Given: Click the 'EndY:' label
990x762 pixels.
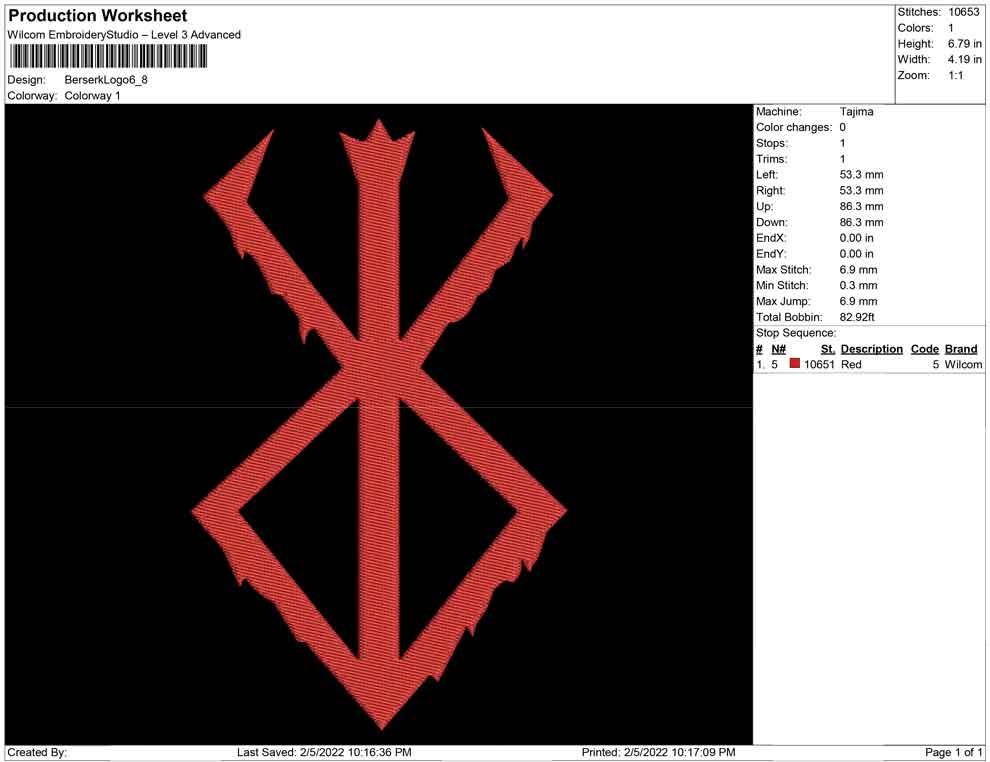Looking at the screenshot, I should [x=771, y=254].
